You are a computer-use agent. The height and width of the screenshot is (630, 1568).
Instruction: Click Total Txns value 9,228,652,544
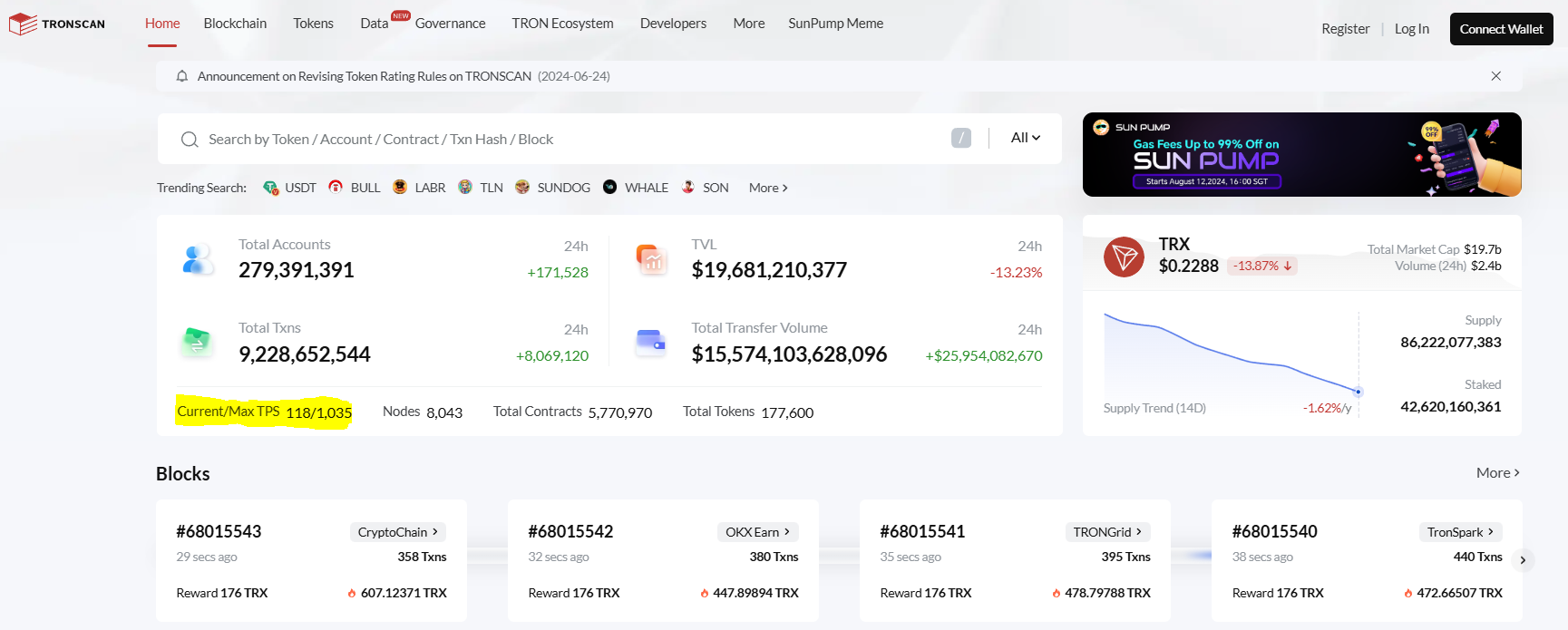point(304,354)
